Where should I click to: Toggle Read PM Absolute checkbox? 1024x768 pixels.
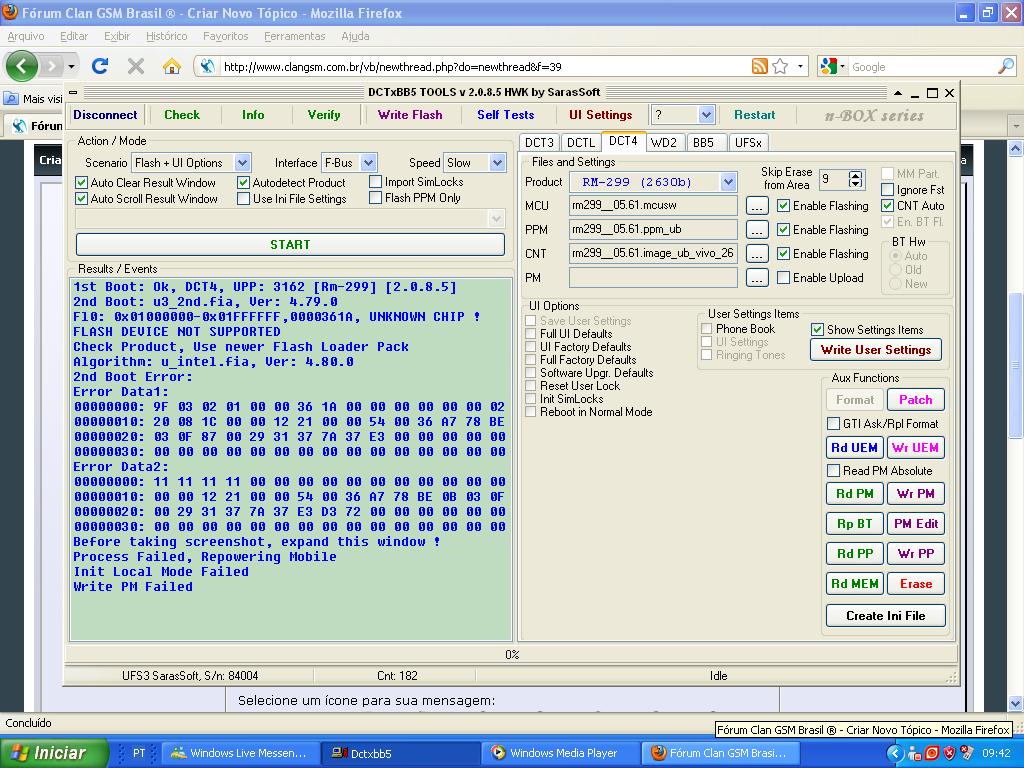click(833, 471)
